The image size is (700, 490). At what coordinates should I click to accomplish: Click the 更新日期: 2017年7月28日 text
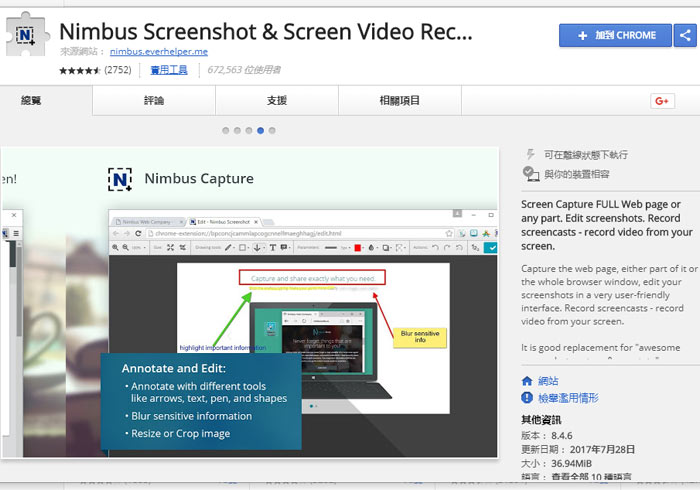tap(578, 449)
